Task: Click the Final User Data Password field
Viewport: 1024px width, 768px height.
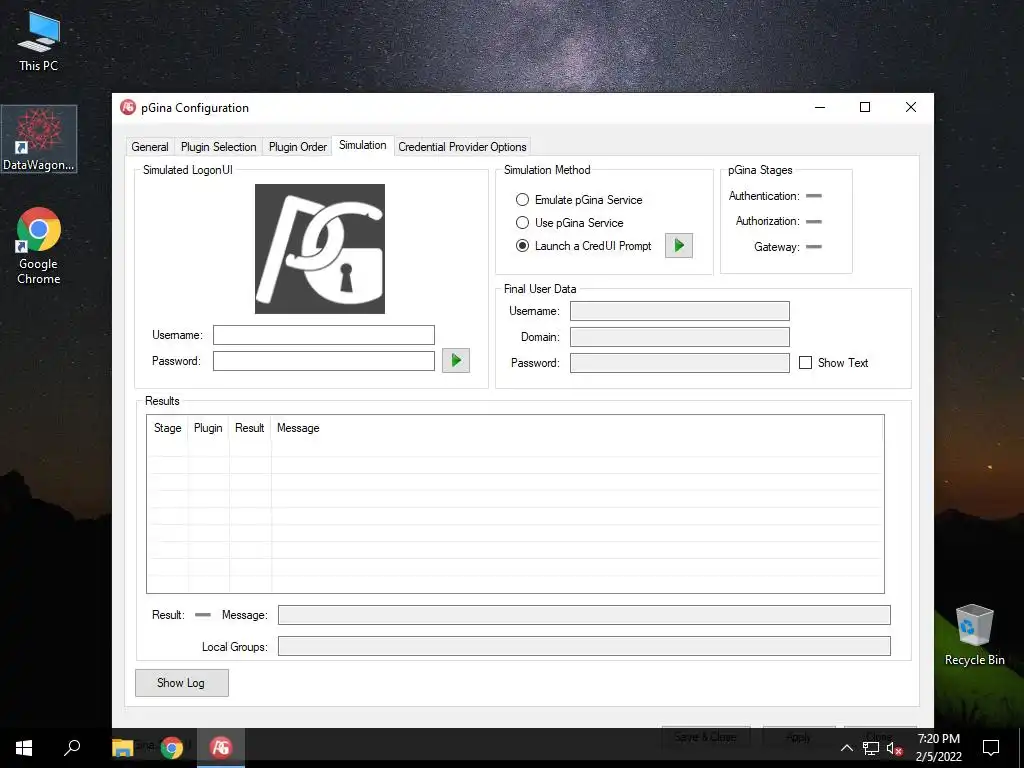Action: pyautogui.click(x=680, y=363)
